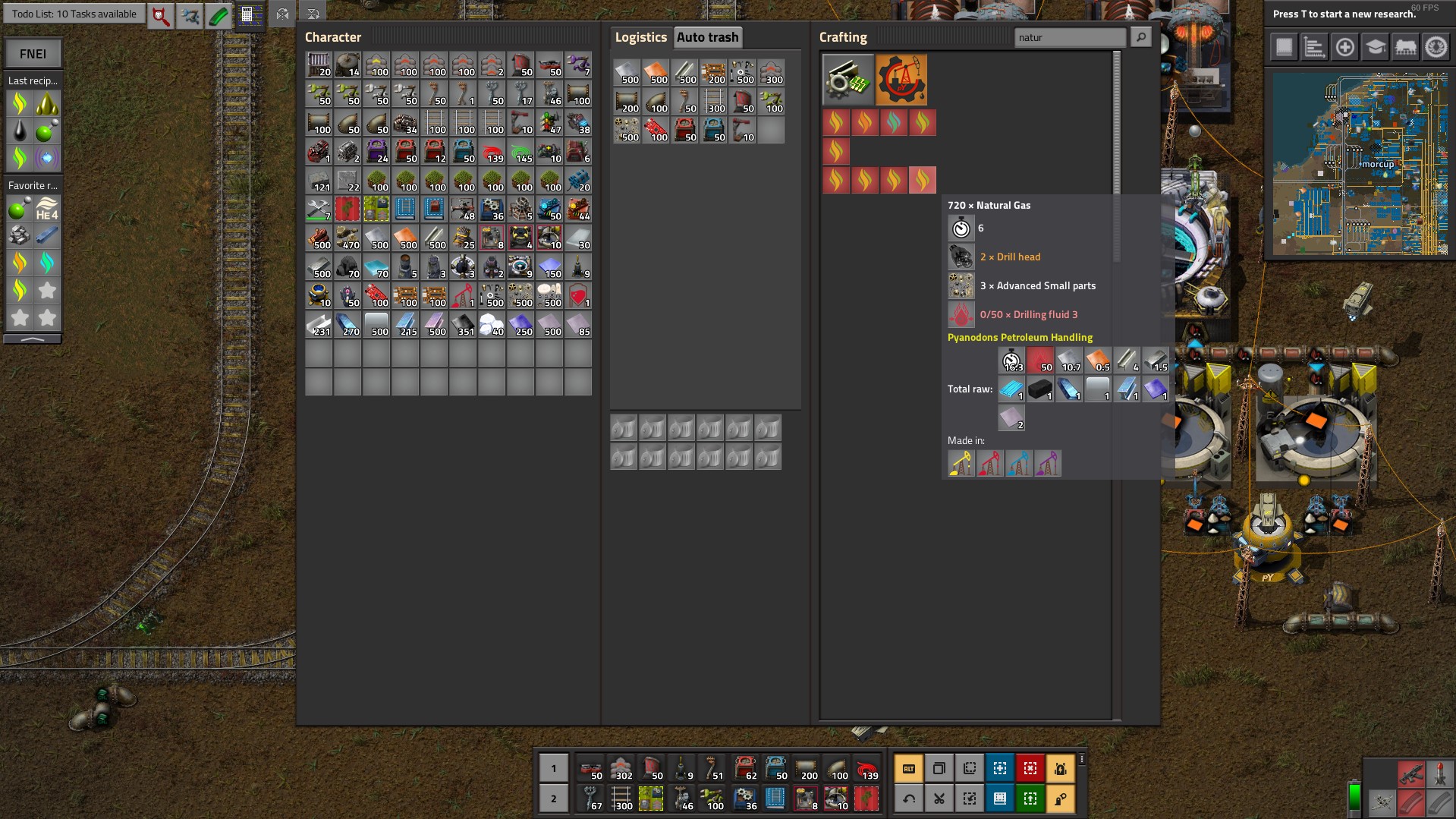
Task: Click the green upgrade planner shortcut
Action: pos(1030,799)
